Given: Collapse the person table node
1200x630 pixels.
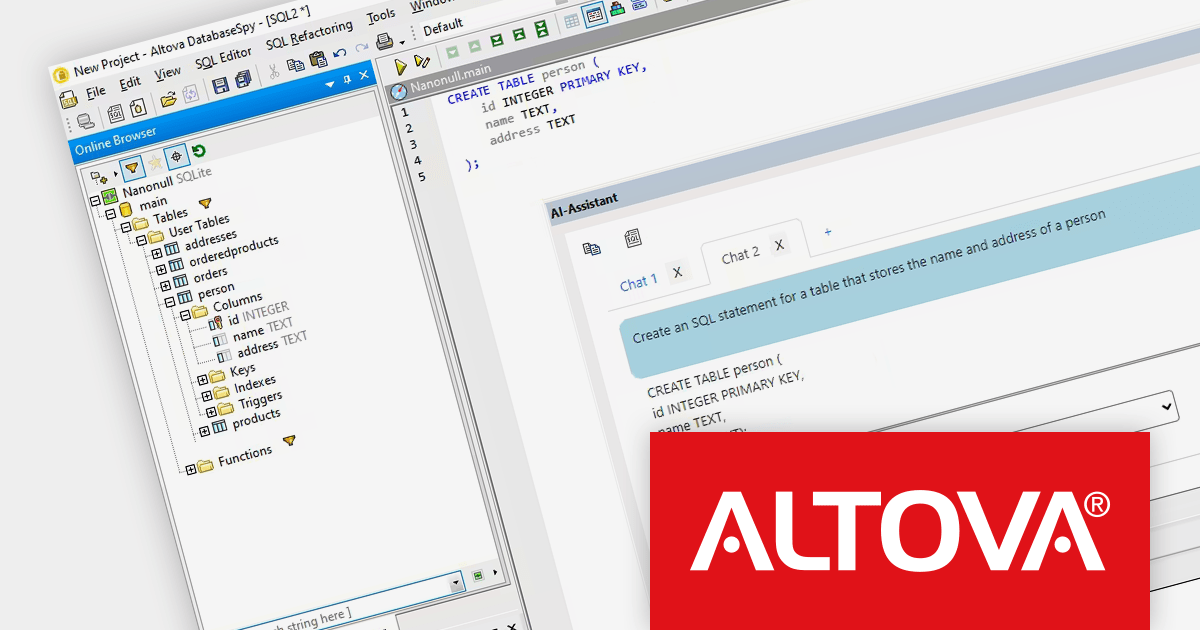Looking at the screenshot, I should coord(169,300).
